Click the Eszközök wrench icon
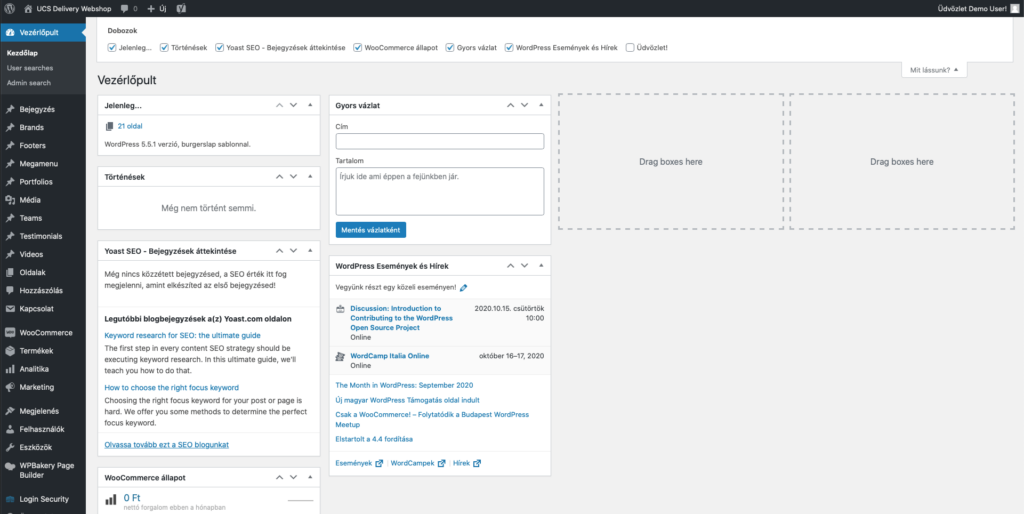 10,447
